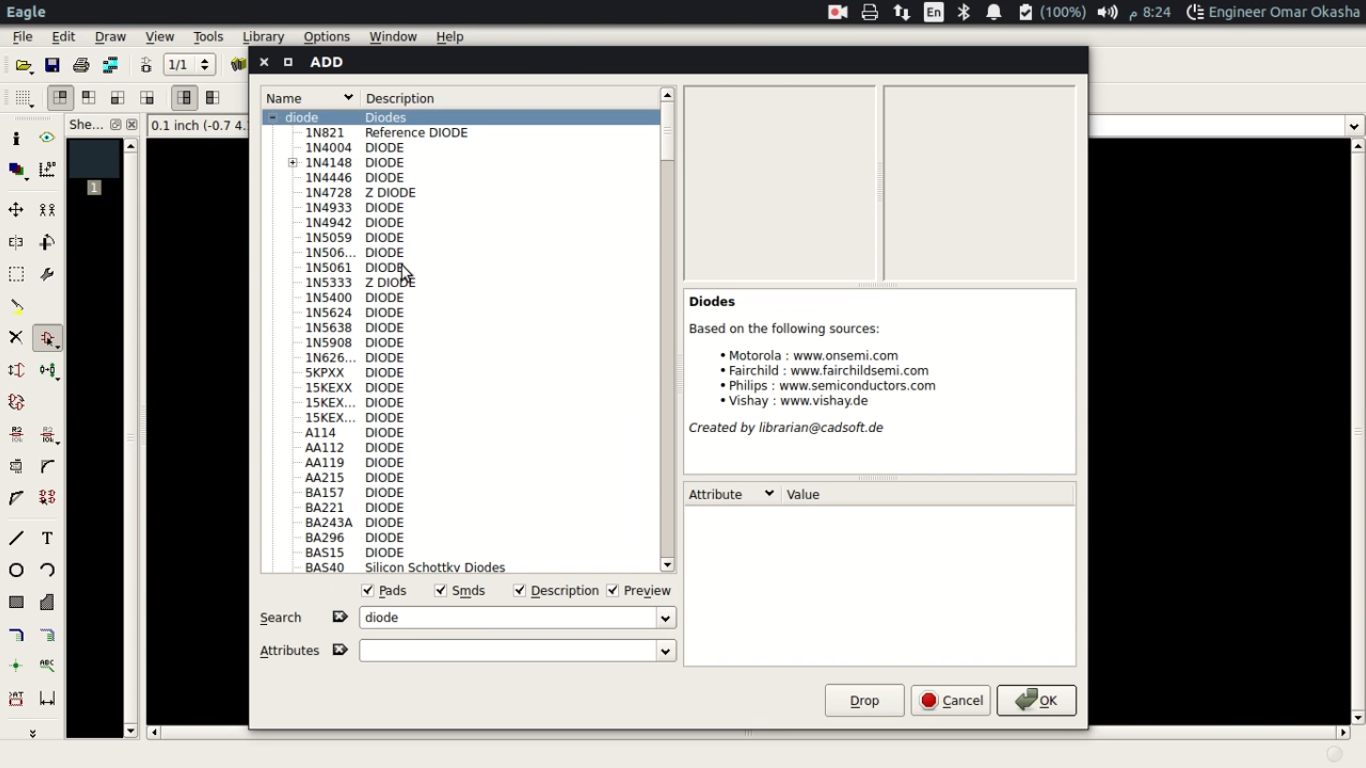Image resolution: width=1366 pixels, height=768 pixels.
Task: Select the 1N4728 Z DIODE entry
Action: tap(461, 192)
